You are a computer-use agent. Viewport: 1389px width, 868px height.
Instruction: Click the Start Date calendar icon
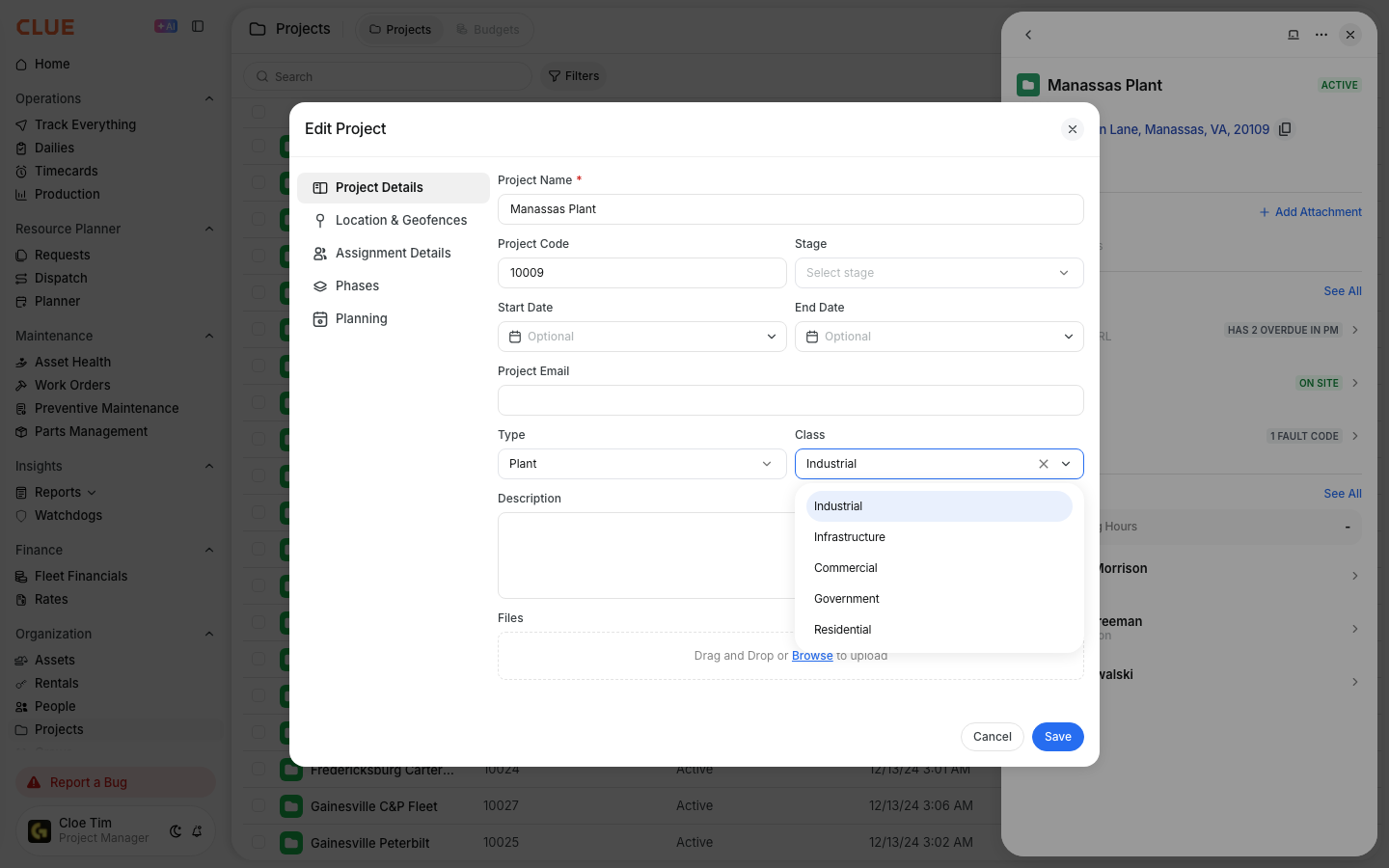[515, 337]
